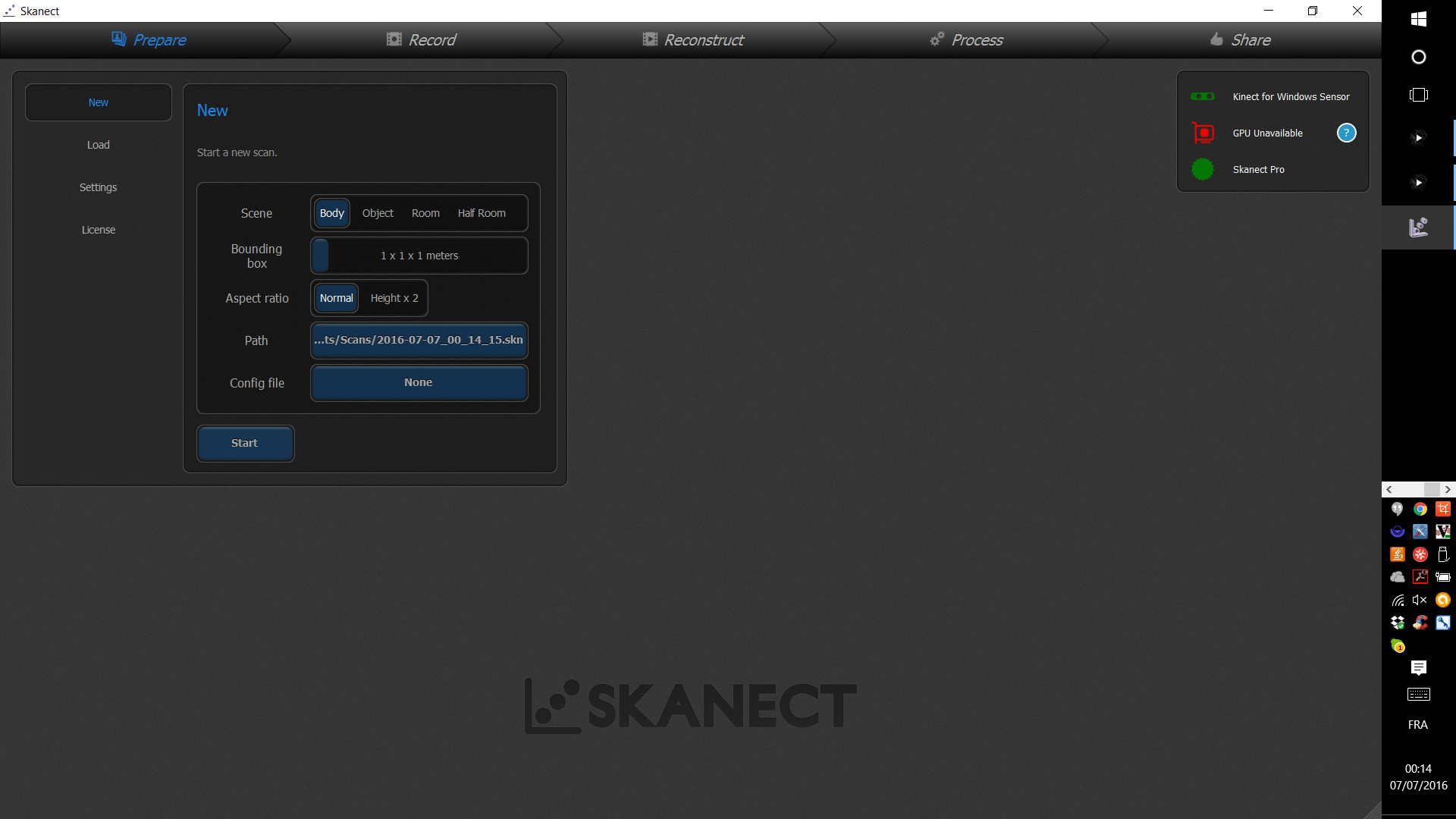Click the red GPU status icon
The width and height of the screenshot is (1456, 819).
(x=1203, y=133)
